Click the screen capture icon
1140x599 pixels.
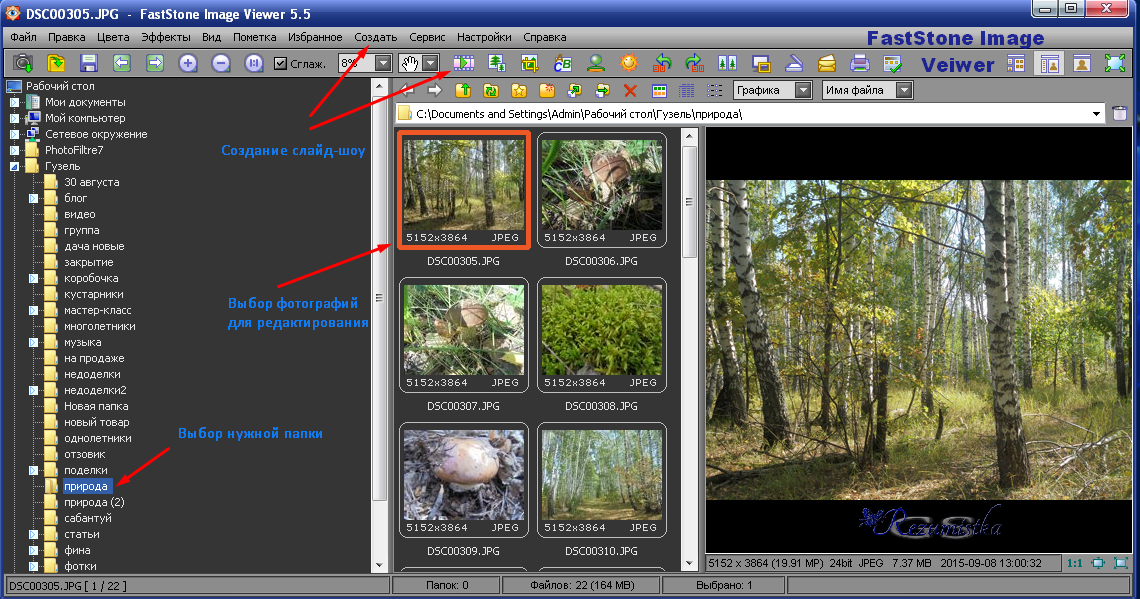[761, 64]
